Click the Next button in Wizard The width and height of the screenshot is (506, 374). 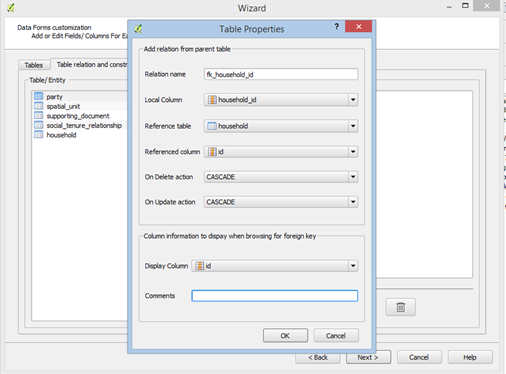pos(368,357)
